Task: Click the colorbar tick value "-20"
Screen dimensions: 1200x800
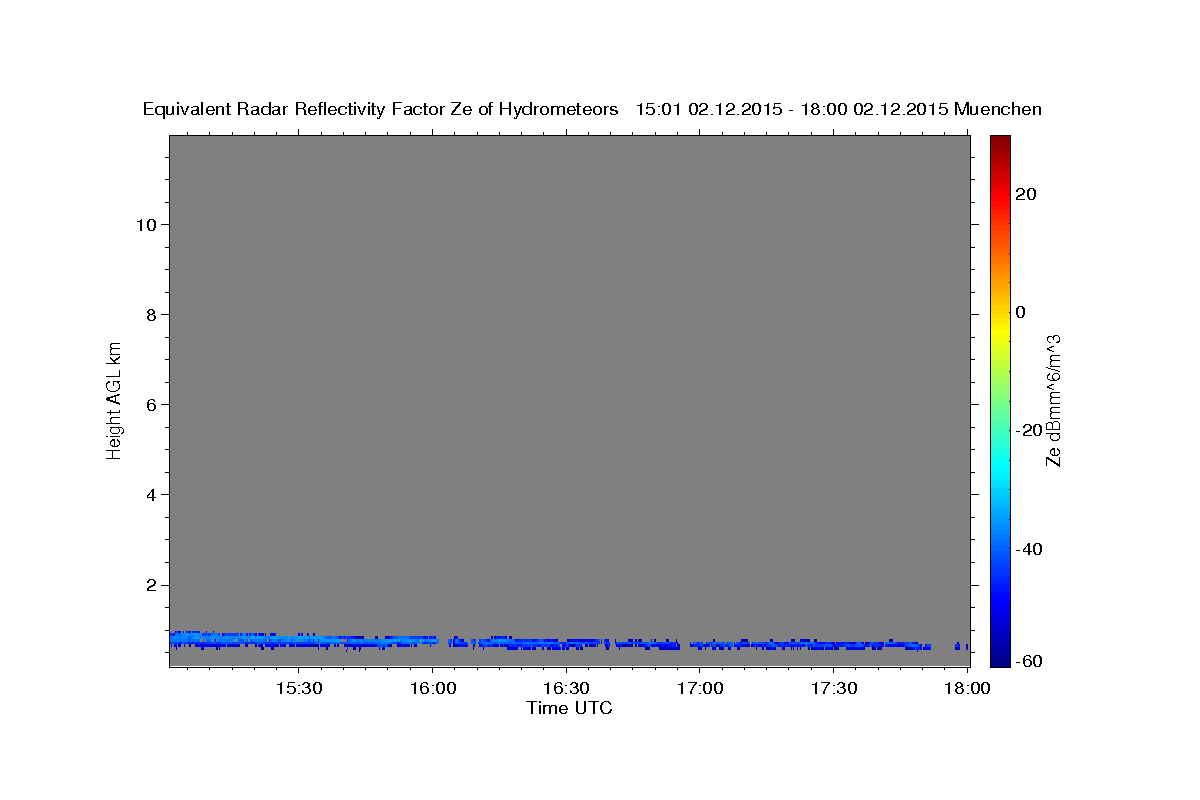Action: [x=1030, y=430]
